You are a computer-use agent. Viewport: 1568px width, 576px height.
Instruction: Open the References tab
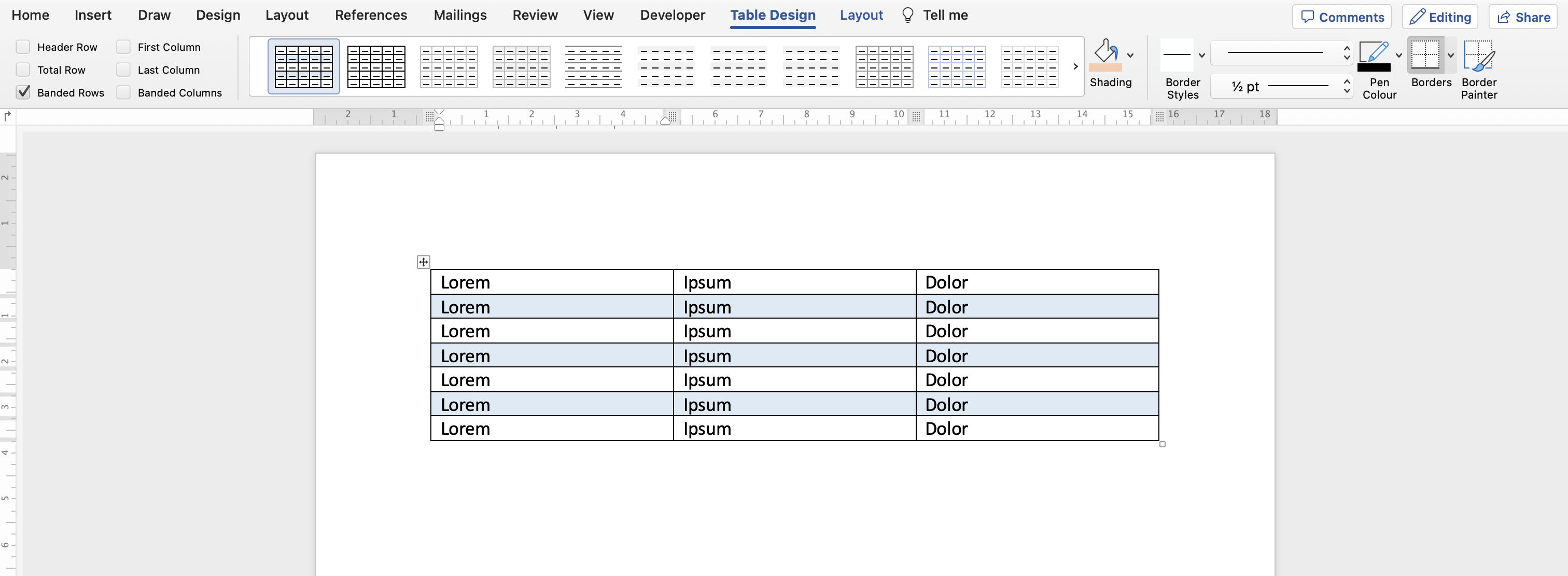pyautogui.click(x=371, y=15)
